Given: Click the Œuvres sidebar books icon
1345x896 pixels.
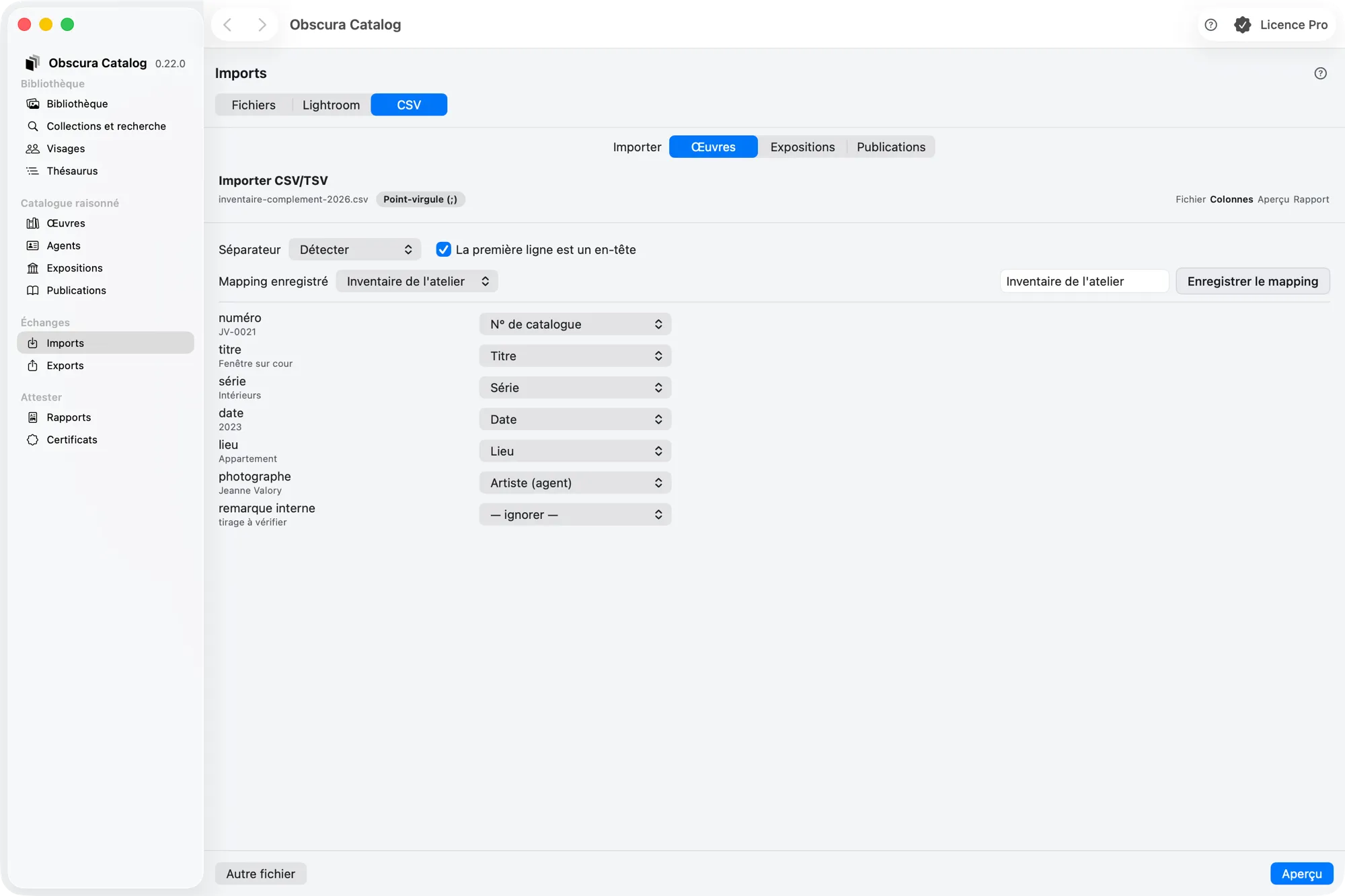Looking at the screenshot, I should pyautogui.click(x=32, y=223).
